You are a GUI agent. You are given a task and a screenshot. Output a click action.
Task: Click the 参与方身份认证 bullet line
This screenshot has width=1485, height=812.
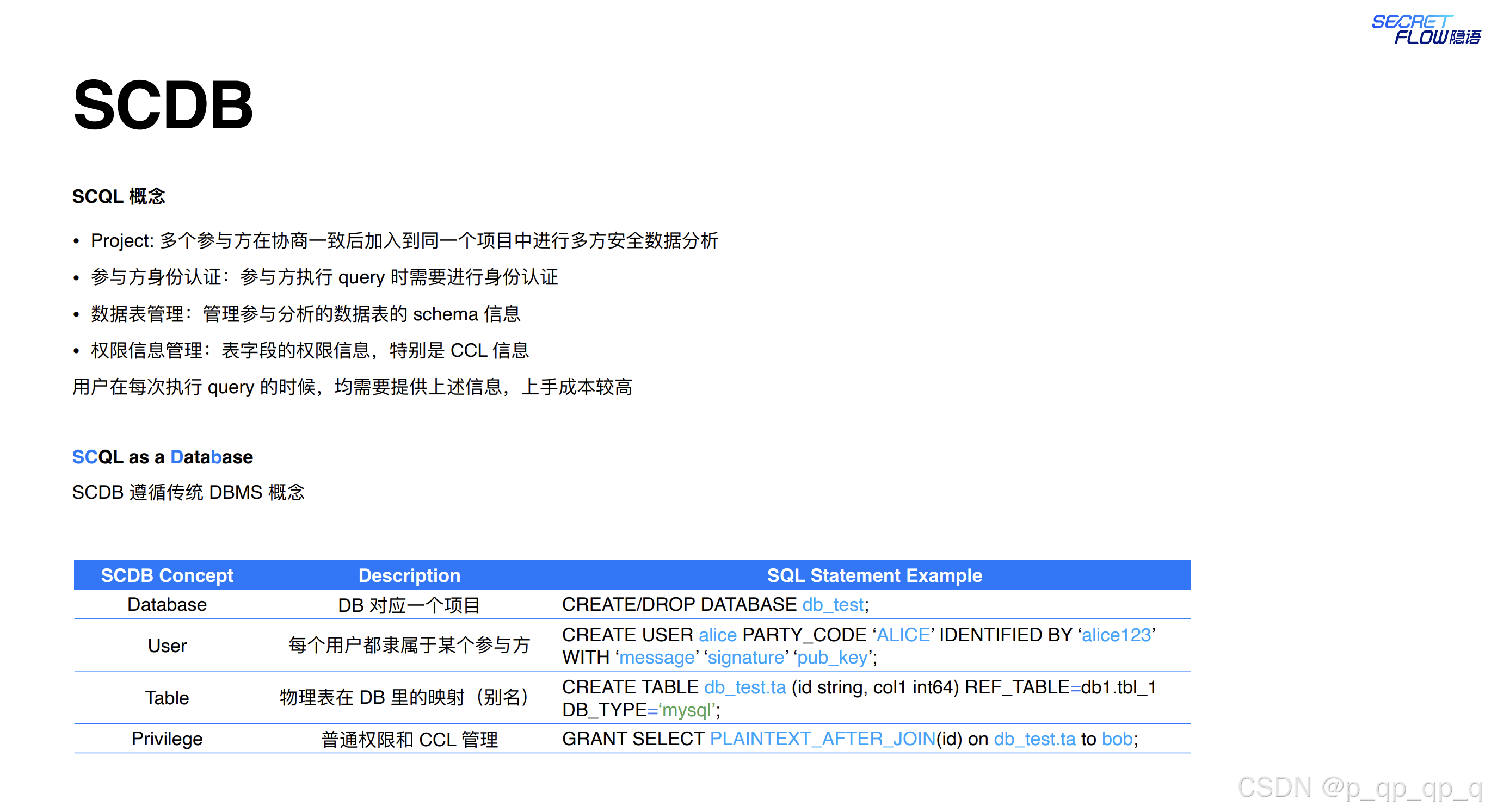(324, 277)
